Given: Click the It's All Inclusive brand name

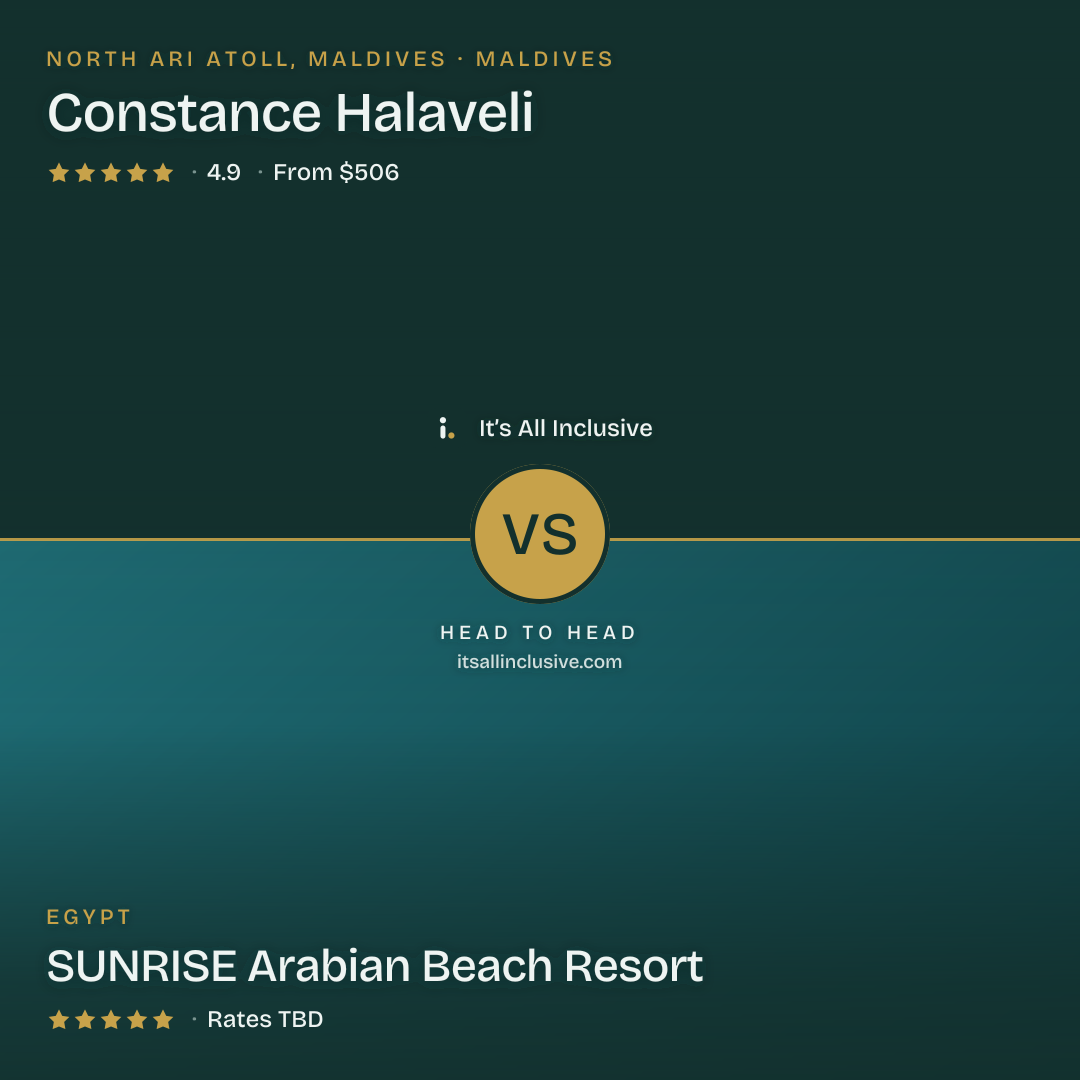Looking at the screenshot, I should pyautogui.click(x=565, y=428).
